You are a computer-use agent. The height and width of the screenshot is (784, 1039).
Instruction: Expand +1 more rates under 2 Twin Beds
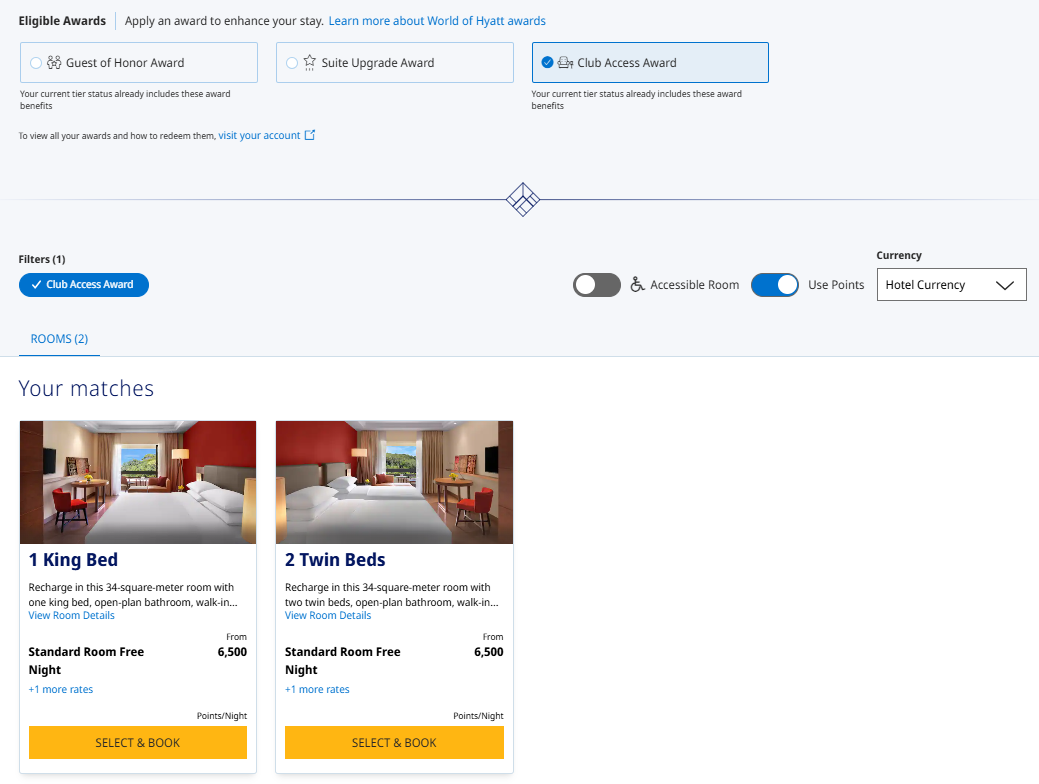point(317,689)
